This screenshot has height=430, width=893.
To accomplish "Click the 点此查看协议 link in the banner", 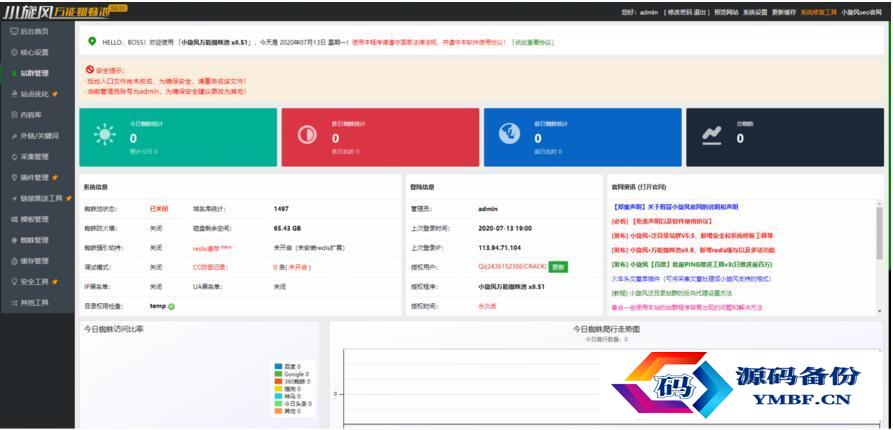I will pos(533,42).
